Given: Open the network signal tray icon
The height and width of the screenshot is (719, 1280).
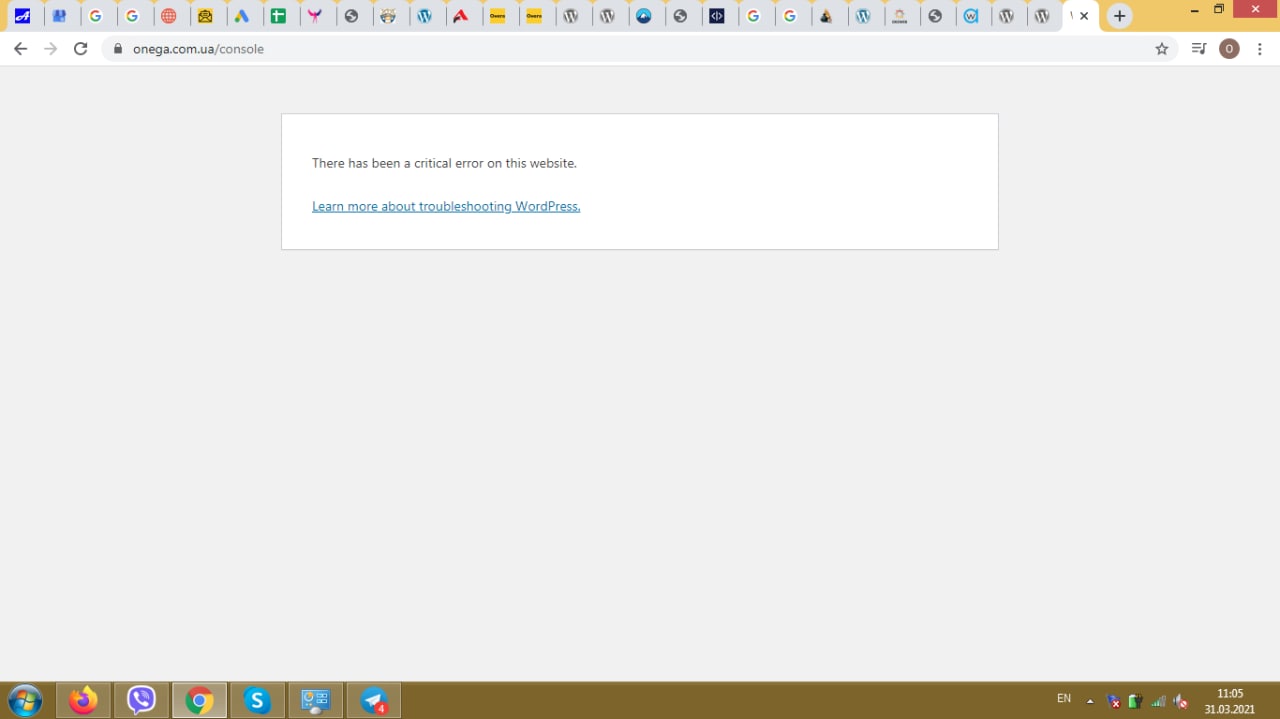Looking at the screenshot, I should [1158, 701].
